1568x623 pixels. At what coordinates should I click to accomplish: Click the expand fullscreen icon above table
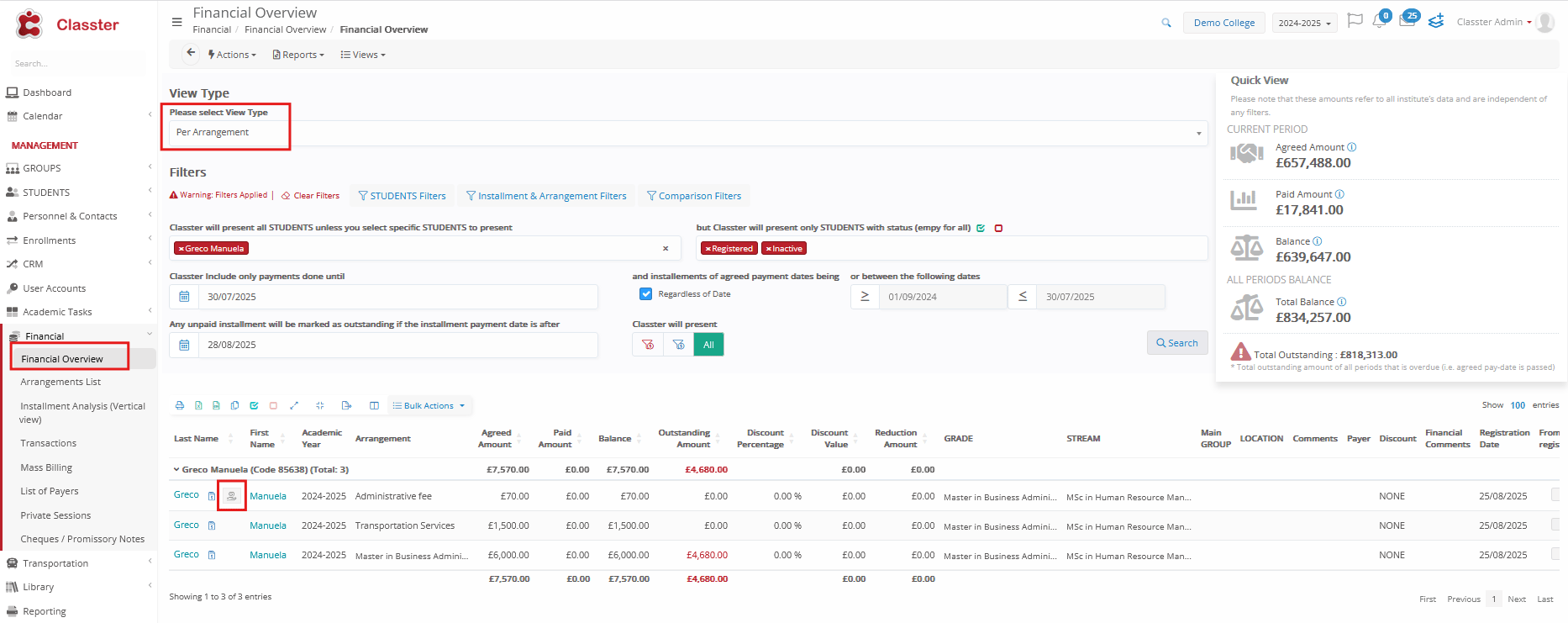pos(294,405)
